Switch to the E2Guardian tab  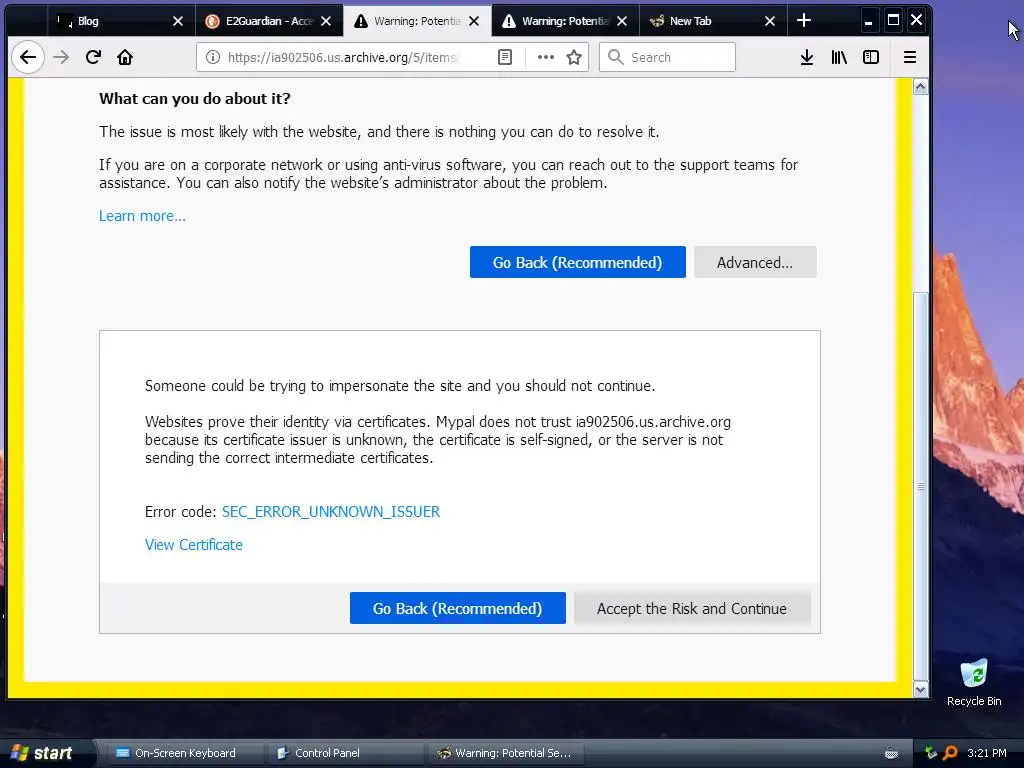click(269, 21)
